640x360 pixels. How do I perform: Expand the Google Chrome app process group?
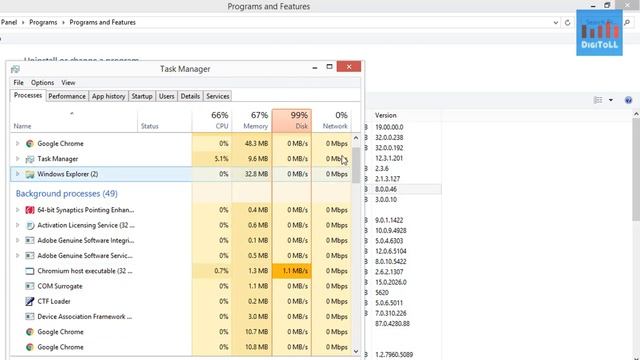[x=18, y=144]
